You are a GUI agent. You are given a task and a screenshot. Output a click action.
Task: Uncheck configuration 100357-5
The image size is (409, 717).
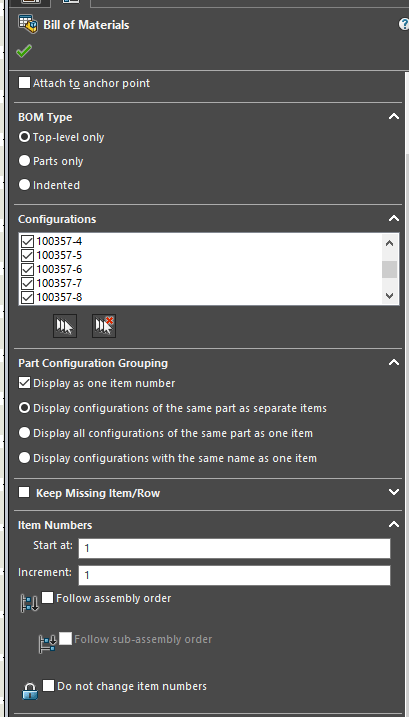tap(28, 255)
